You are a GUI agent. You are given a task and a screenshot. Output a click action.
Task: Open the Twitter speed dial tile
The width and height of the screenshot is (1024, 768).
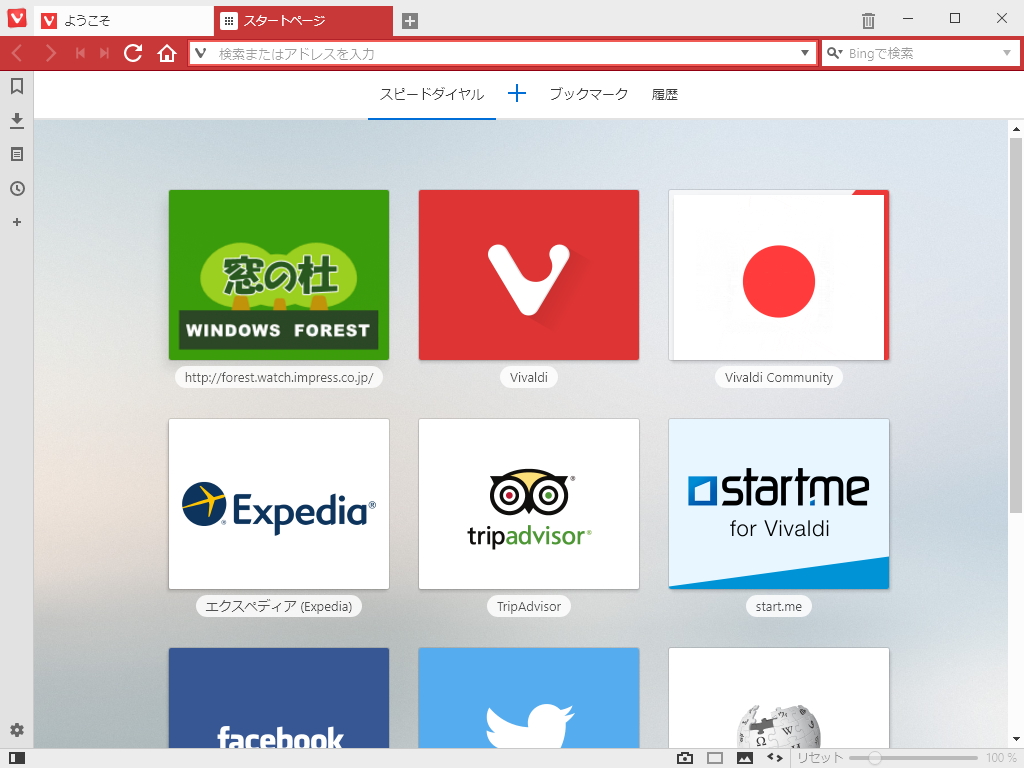click(529, 698)
